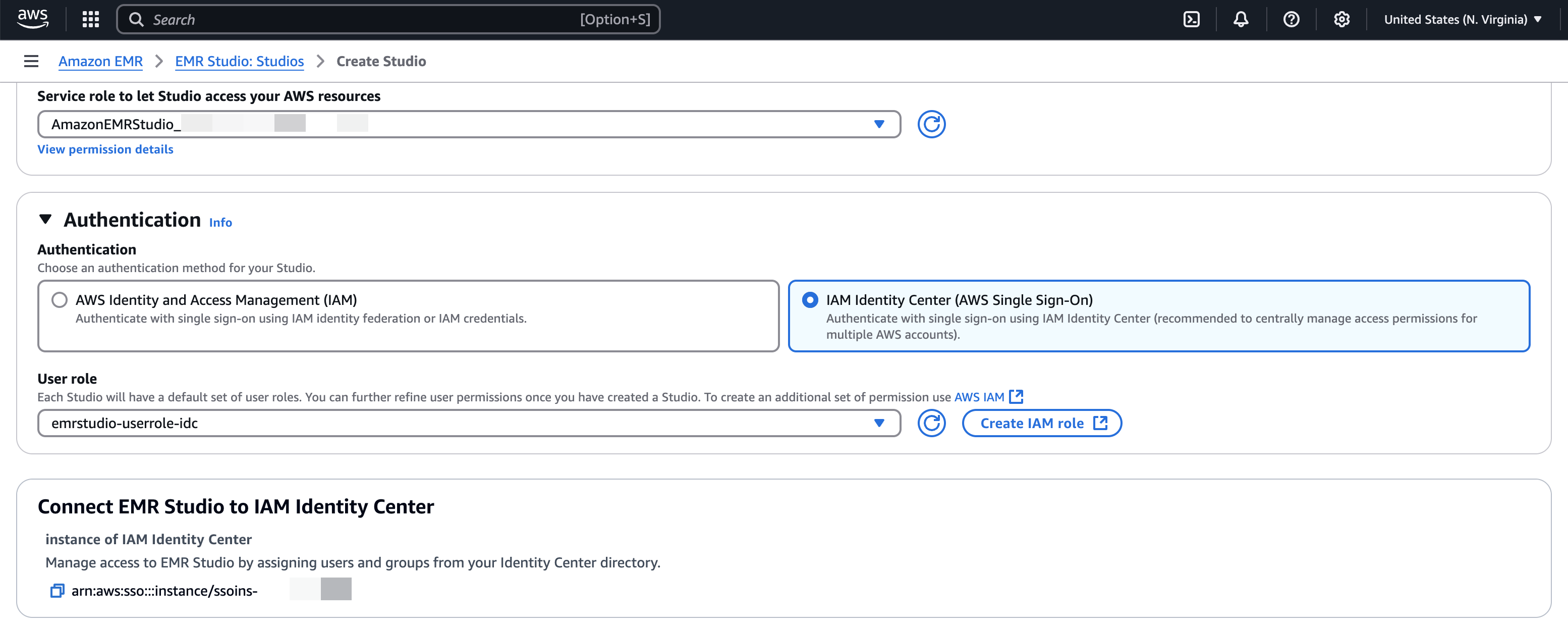Click the AWS home logo
1568x627 pixels.
(33, 19)
